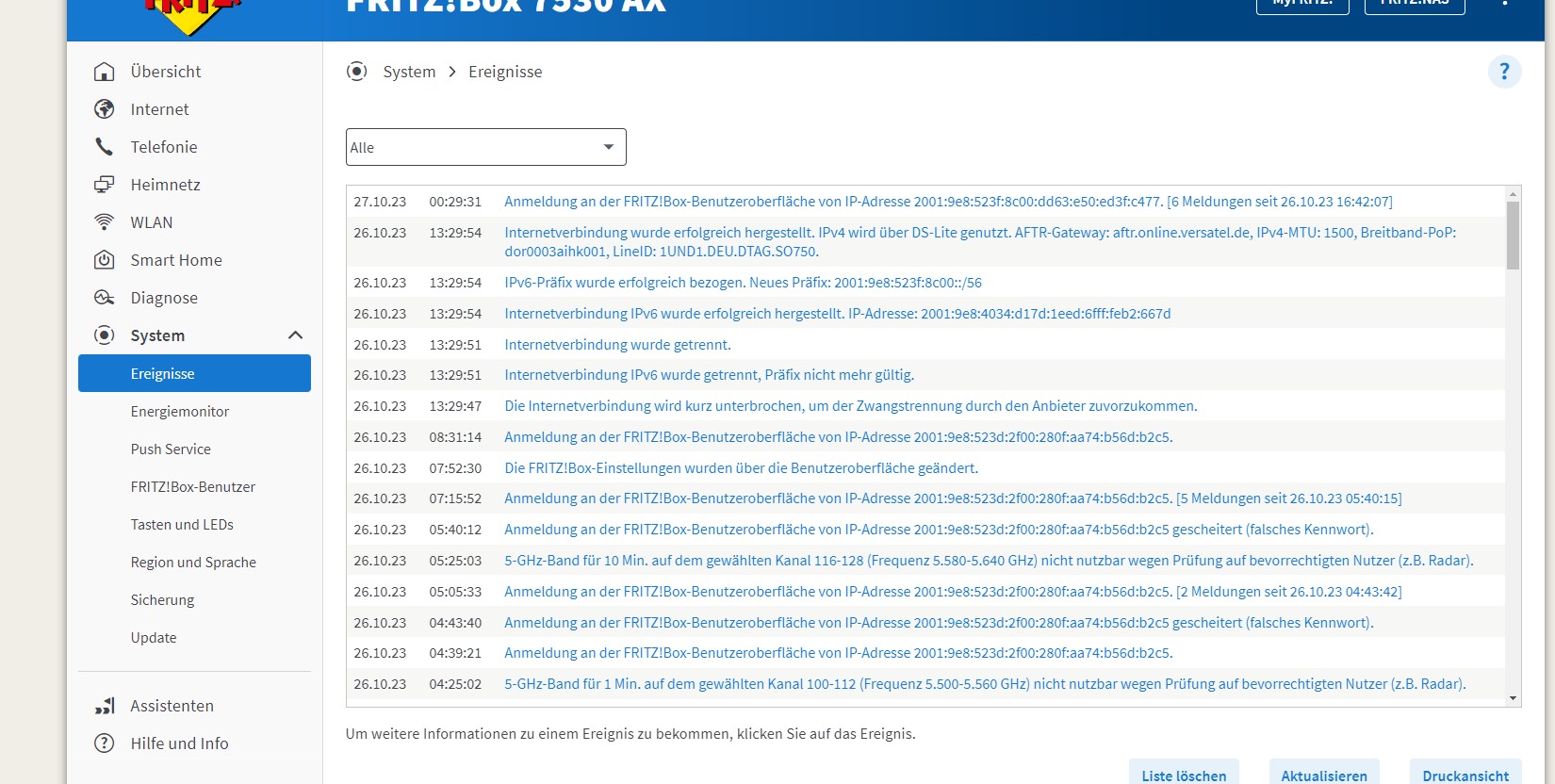
Task: Open failed login event at 05:40:12
Action: point(939,530)
